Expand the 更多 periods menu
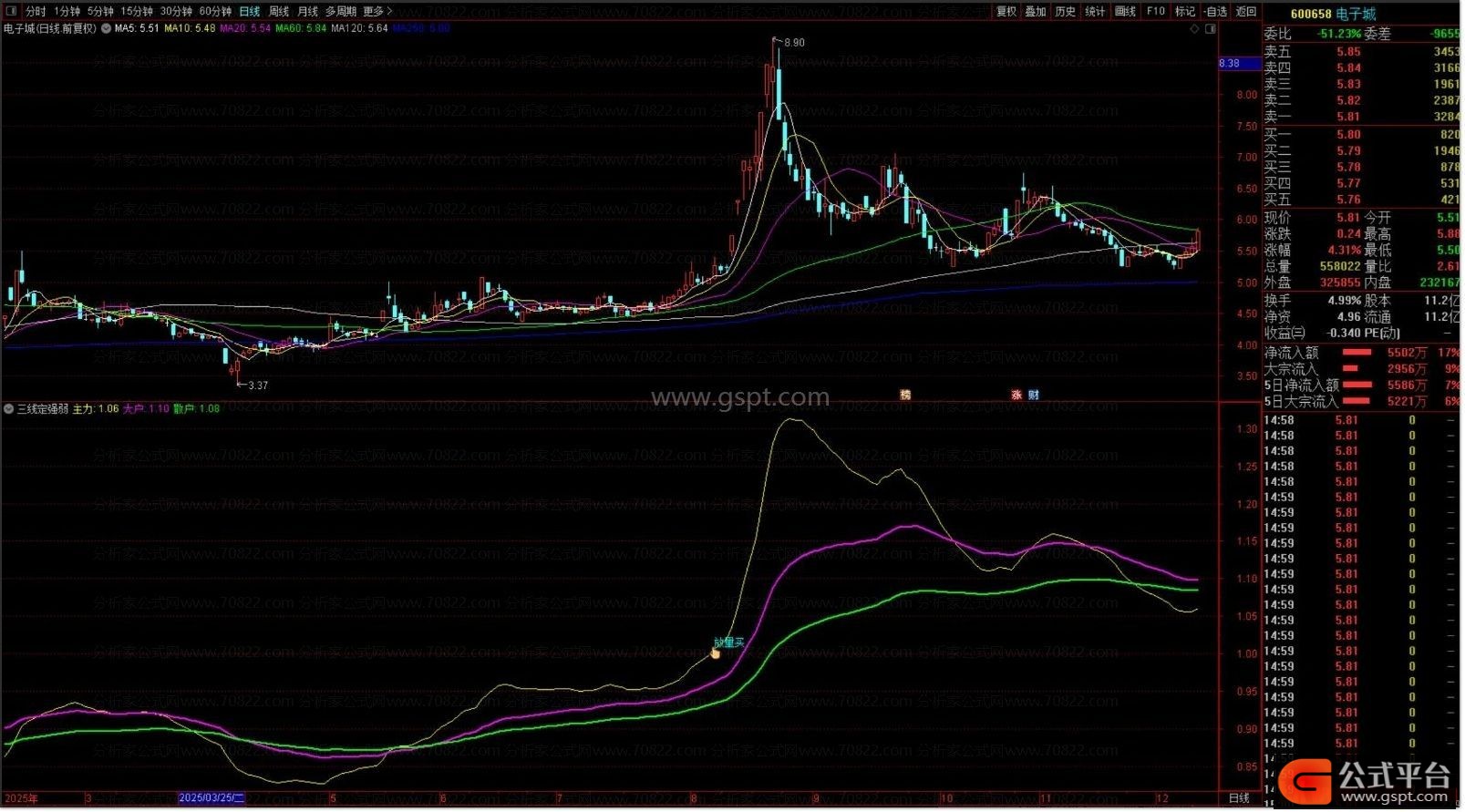1465x812 pixels. click(377, 11)
